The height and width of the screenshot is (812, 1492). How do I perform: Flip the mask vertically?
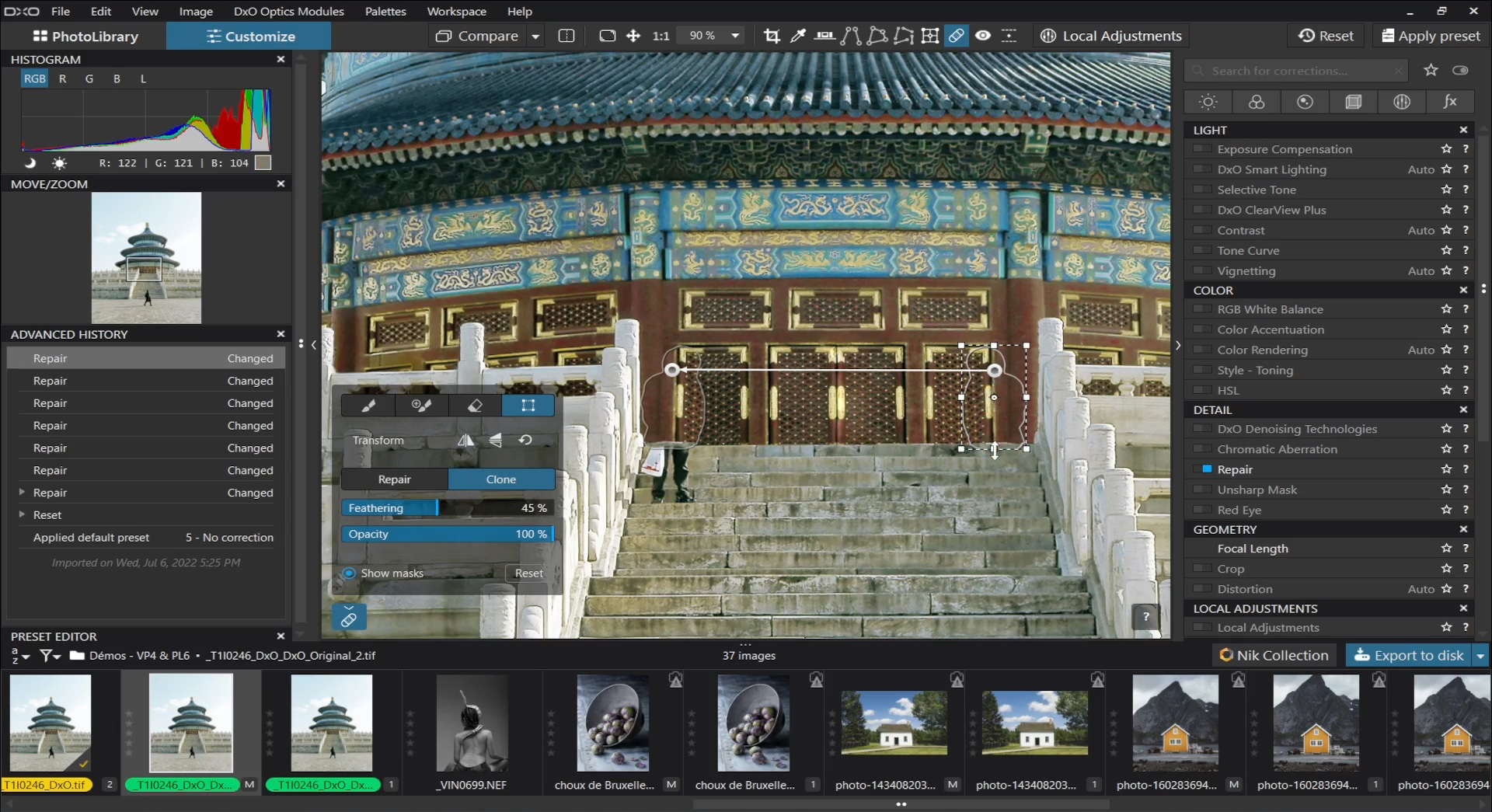coord(495,440)
